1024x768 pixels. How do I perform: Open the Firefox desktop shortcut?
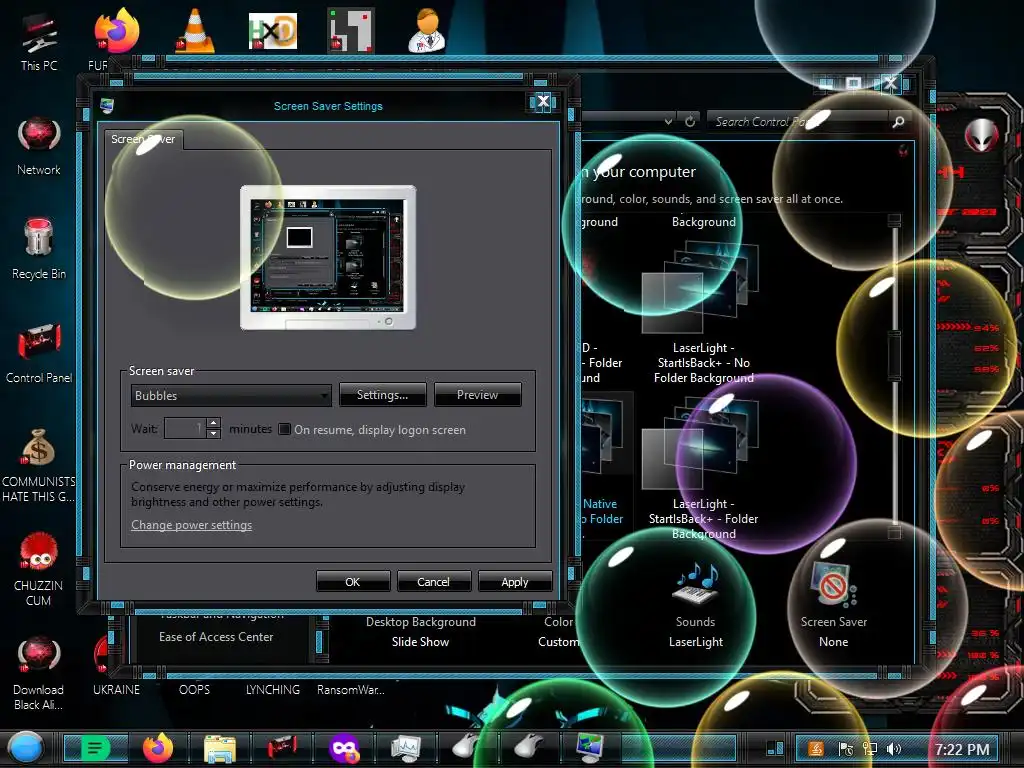[x=116, y=30]
